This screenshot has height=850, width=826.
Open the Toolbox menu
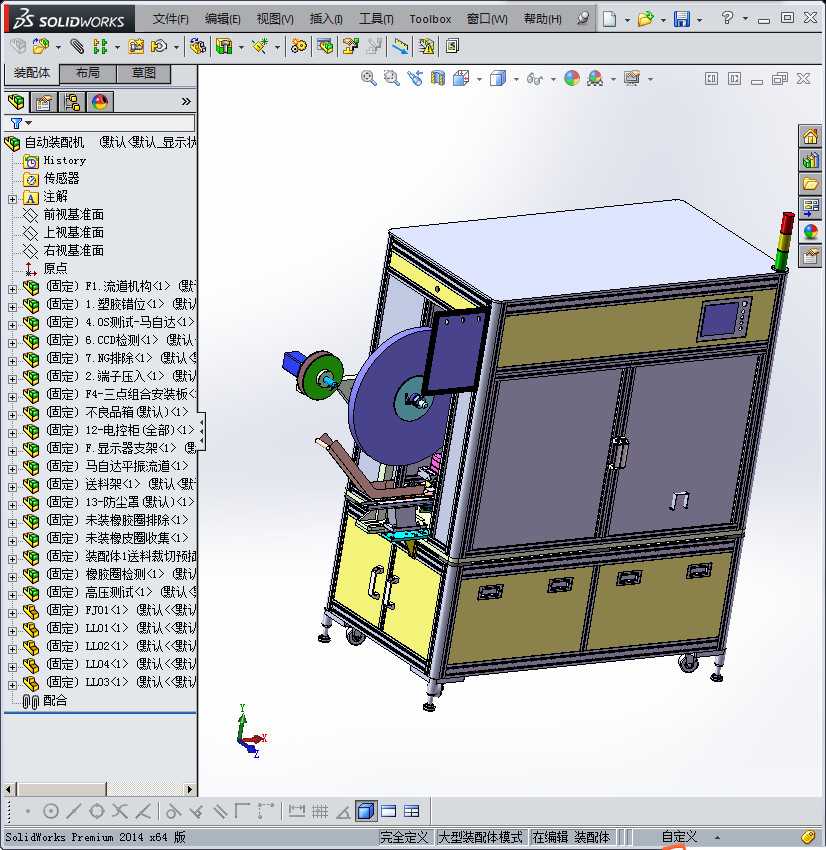tap(430, 19)
